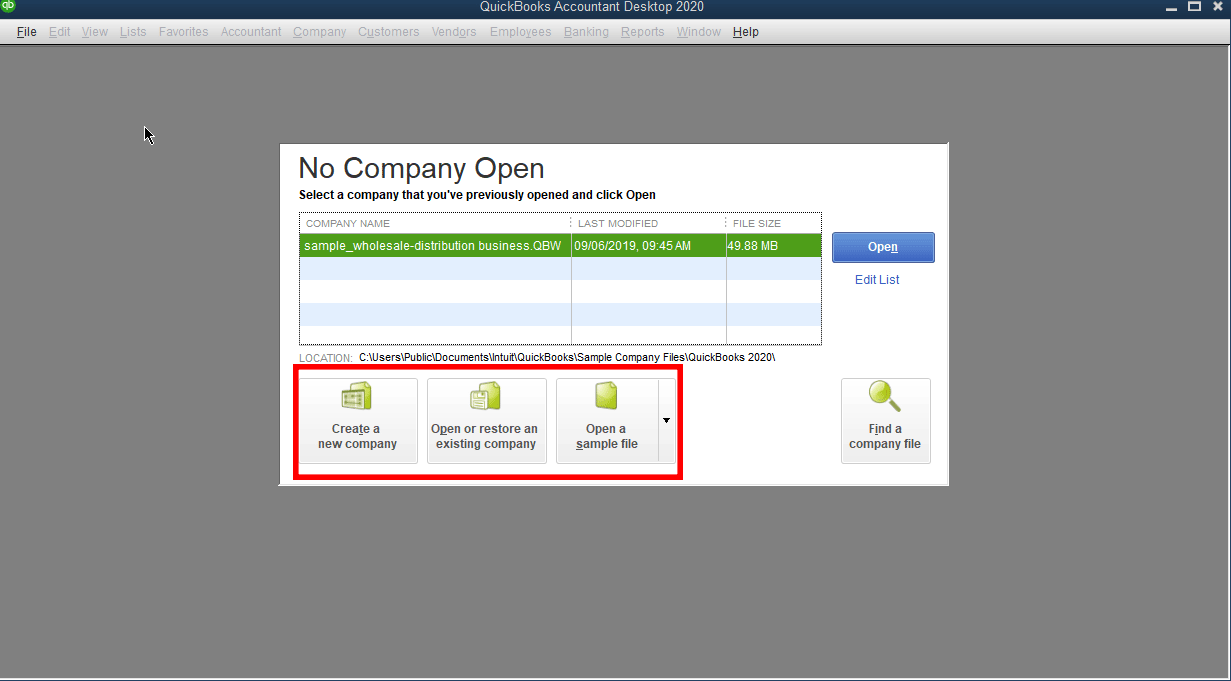Open the Help menu

746,32
